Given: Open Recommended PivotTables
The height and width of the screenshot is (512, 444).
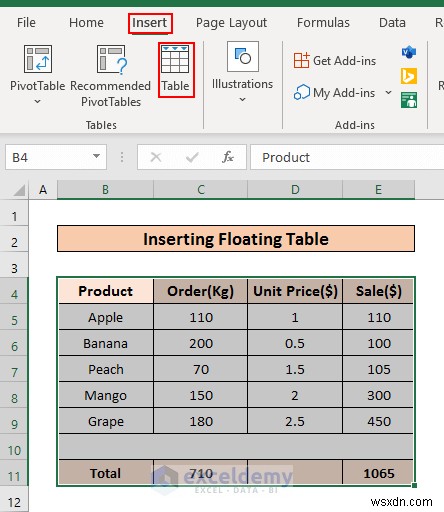Looking at the screenshot, I should [111, 76].
